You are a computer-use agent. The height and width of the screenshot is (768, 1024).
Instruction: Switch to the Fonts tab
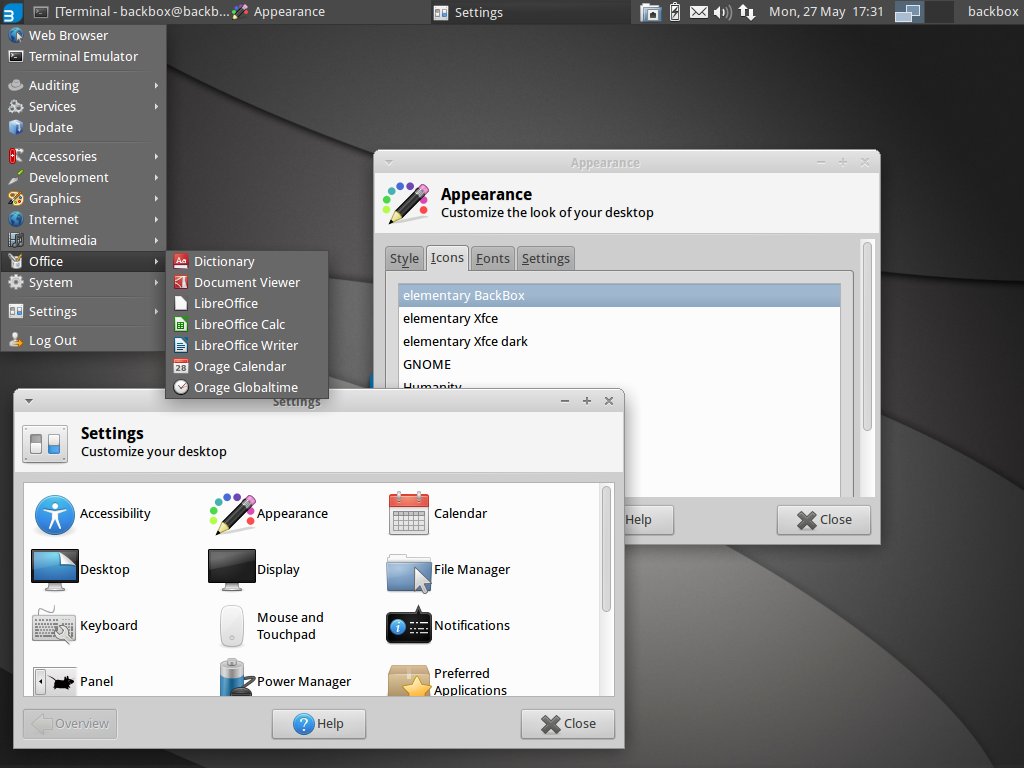(x=492, y=259)
